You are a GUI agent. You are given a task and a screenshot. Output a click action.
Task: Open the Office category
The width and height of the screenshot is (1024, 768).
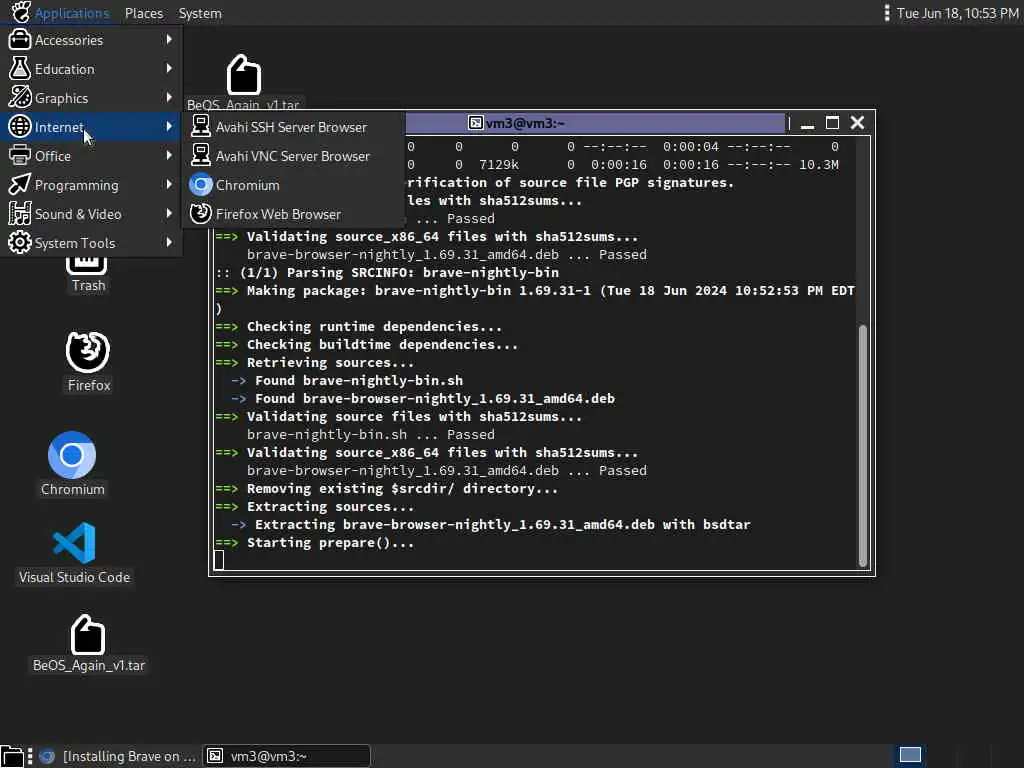(x=91, y=155)
